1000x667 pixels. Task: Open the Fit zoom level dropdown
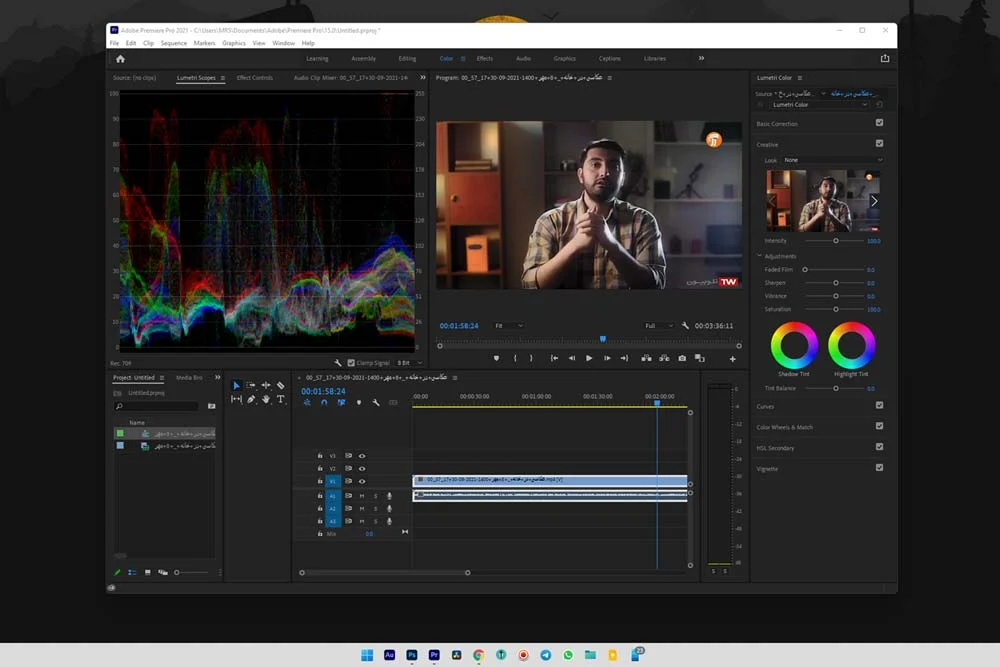[509, 326]
